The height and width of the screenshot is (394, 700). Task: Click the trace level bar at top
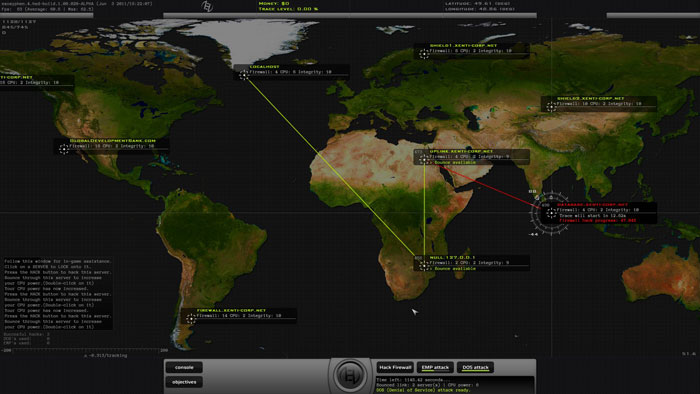point(350,15)
